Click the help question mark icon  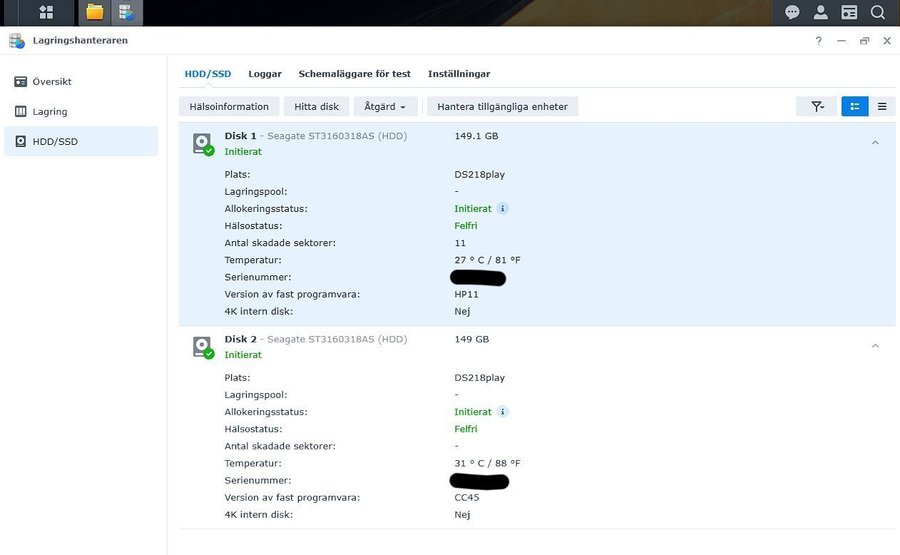click(818, 41)
